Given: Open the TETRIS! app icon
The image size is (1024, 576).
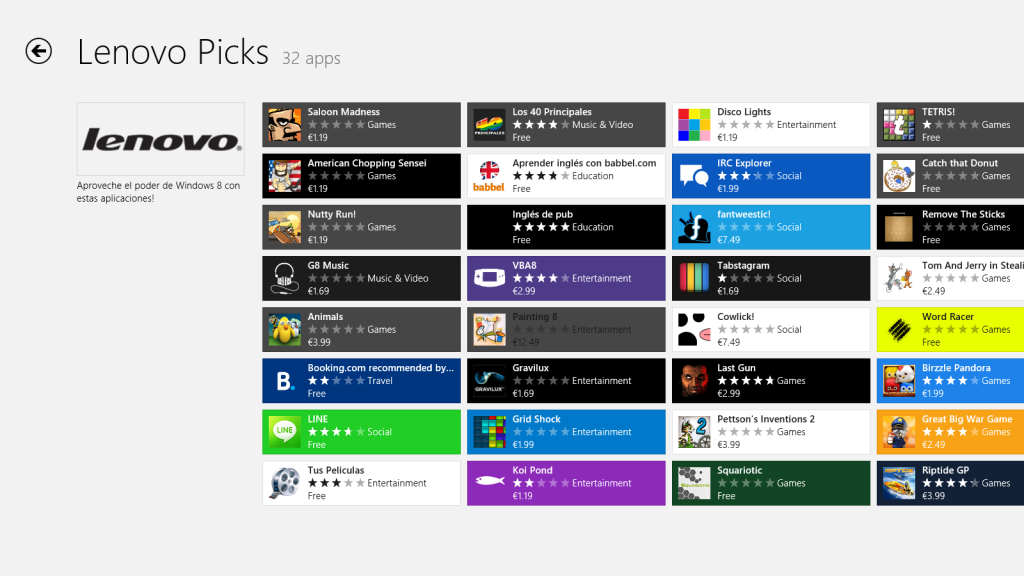Looking at the screenshot, I should pos(899,125).
